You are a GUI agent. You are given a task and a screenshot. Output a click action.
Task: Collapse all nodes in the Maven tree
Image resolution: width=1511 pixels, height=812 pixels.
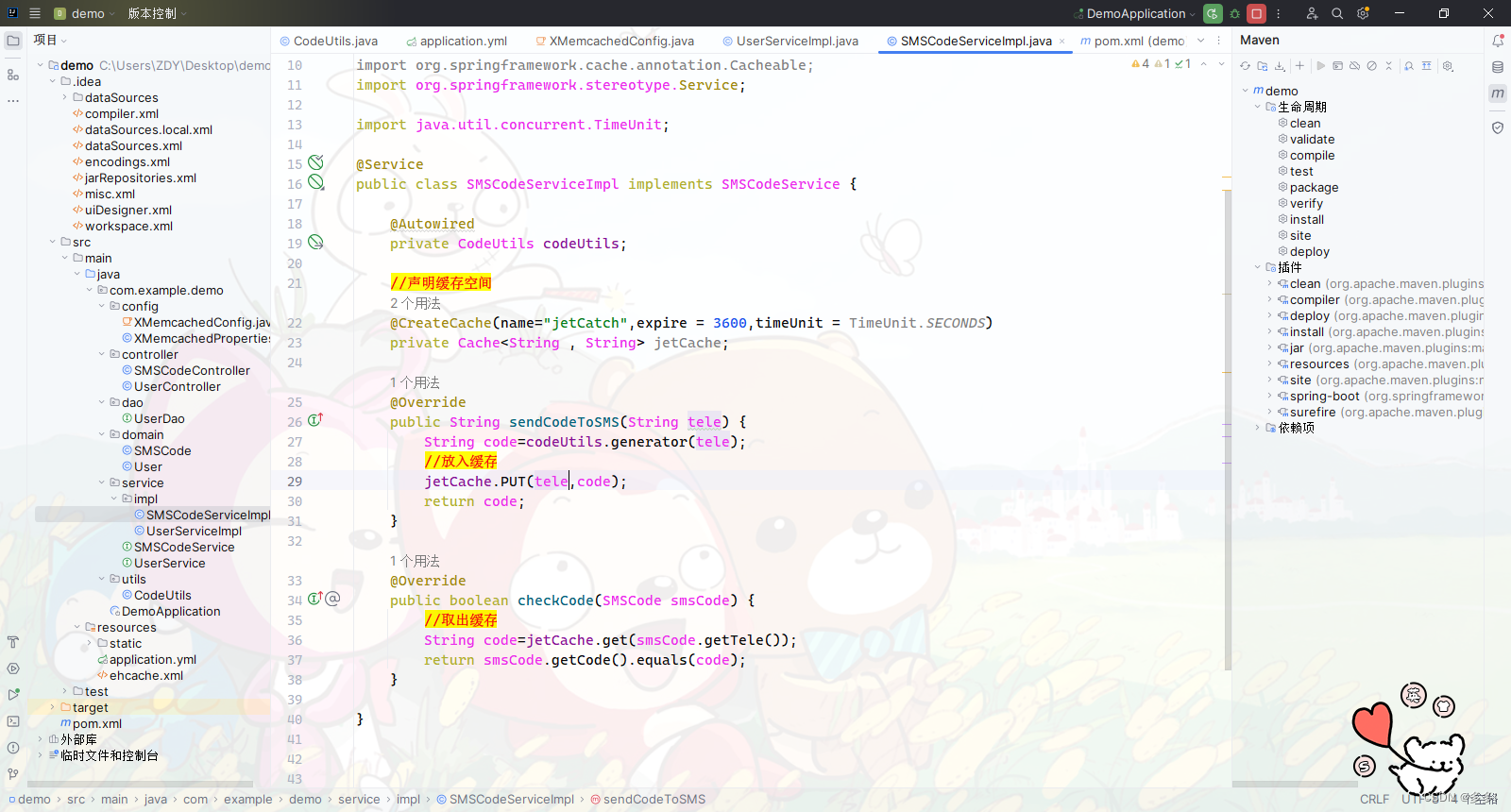pyautogui.click(x=1388, y=66)
